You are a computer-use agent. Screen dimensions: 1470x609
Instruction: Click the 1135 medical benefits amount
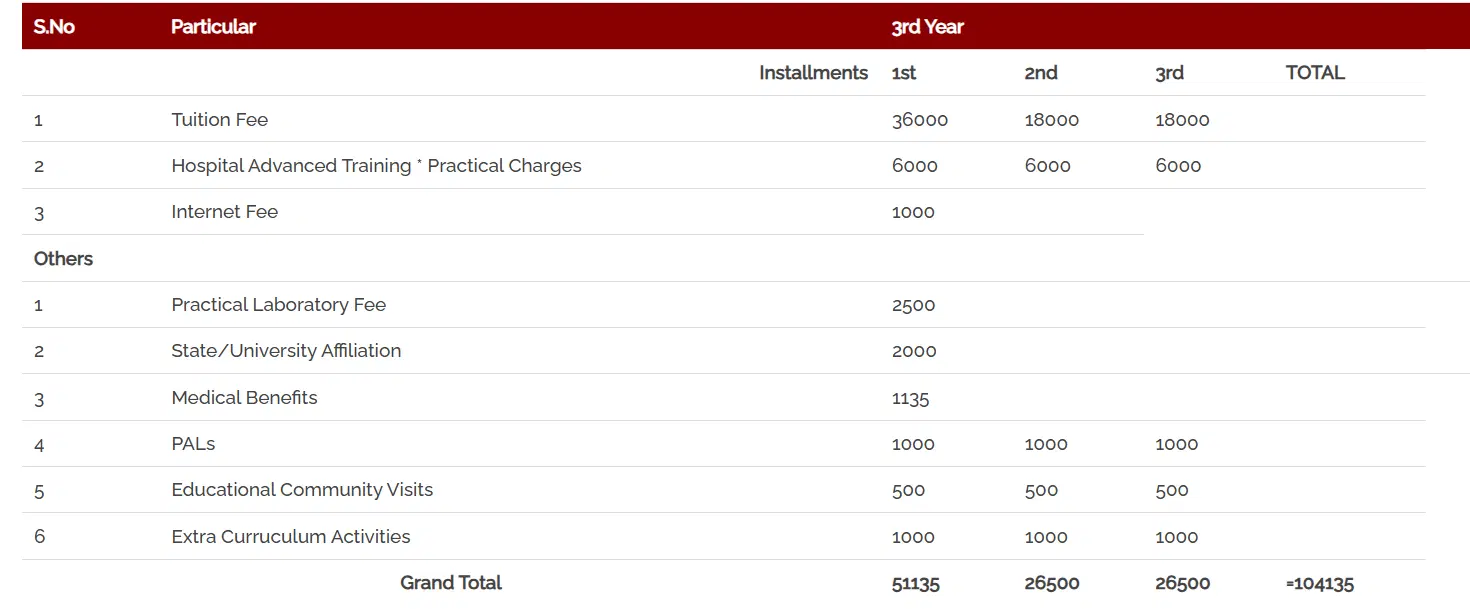click(910, 398)
